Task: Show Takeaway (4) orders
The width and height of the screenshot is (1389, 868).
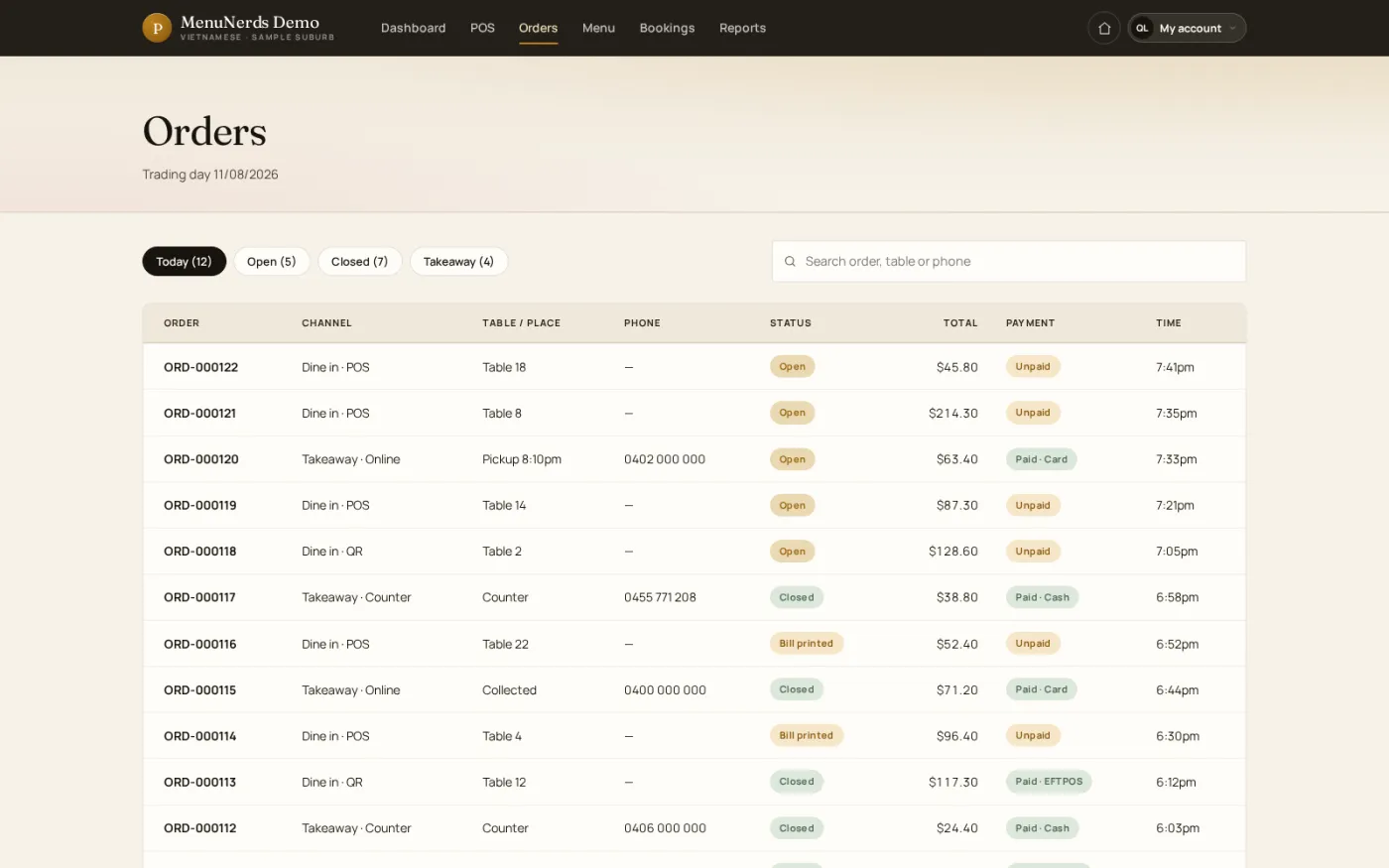Action: pyautogui.click(x=458, y=262)
